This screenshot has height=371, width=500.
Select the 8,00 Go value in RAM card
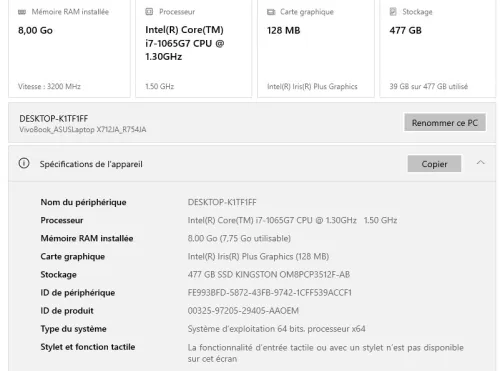35,30
